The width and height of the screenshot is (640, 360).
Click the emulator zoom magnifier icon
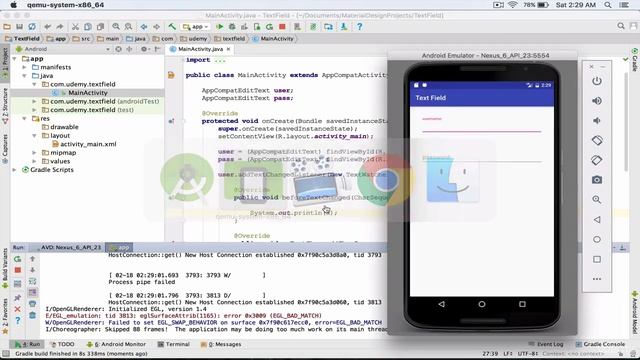pos(597,200)
